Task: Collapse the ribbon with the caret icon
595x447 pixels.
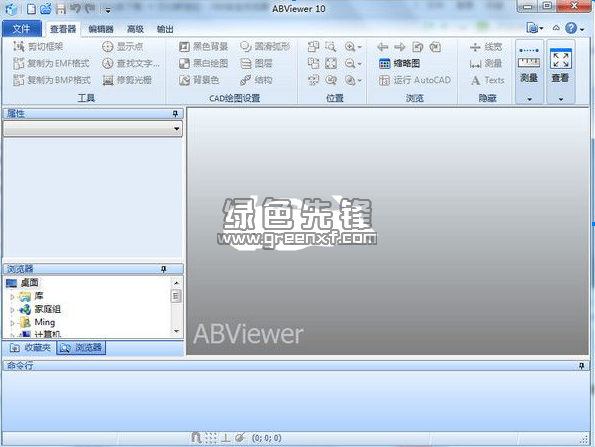Action: [x=556, y=28]
